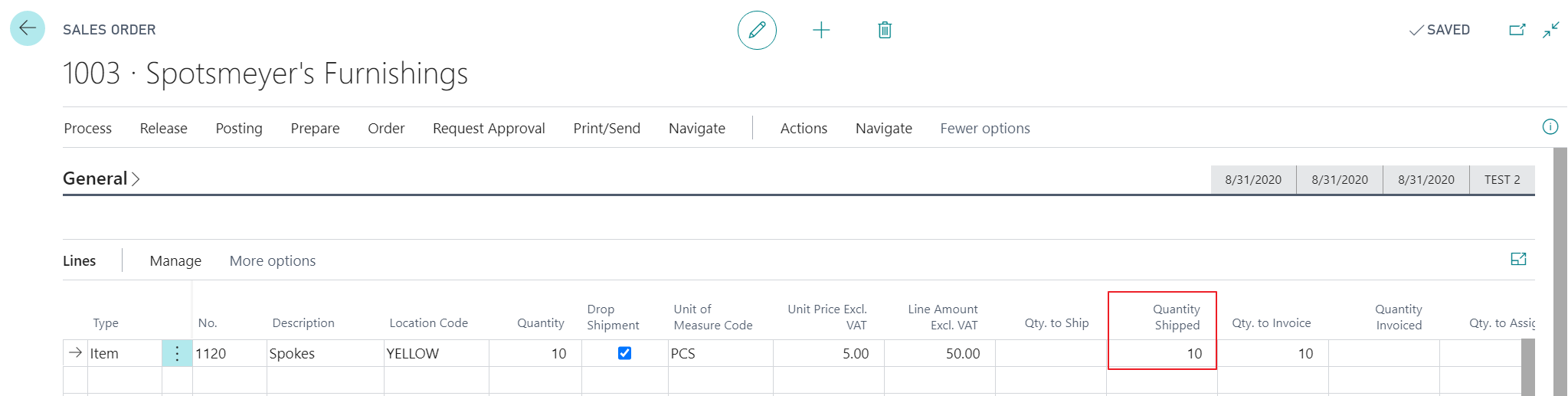This screenshot has height=396, width=1568.
Task: Click the trash delete icon
Action: [885, 31]
